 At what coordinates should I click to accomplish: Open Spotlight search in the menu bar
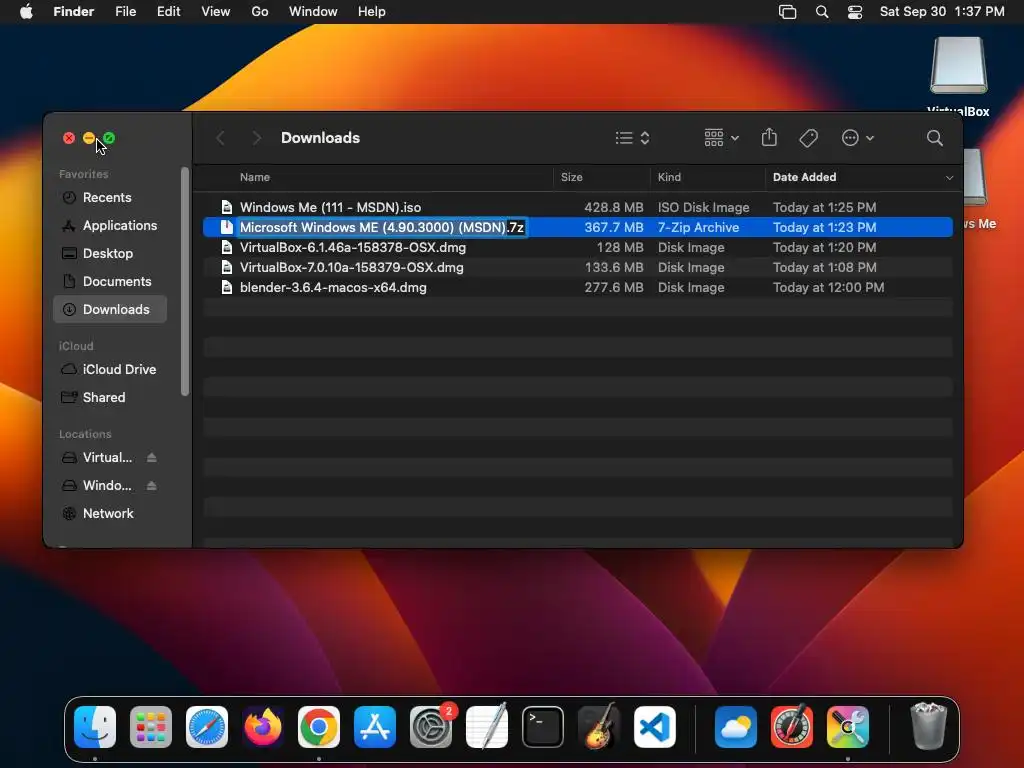822,12
